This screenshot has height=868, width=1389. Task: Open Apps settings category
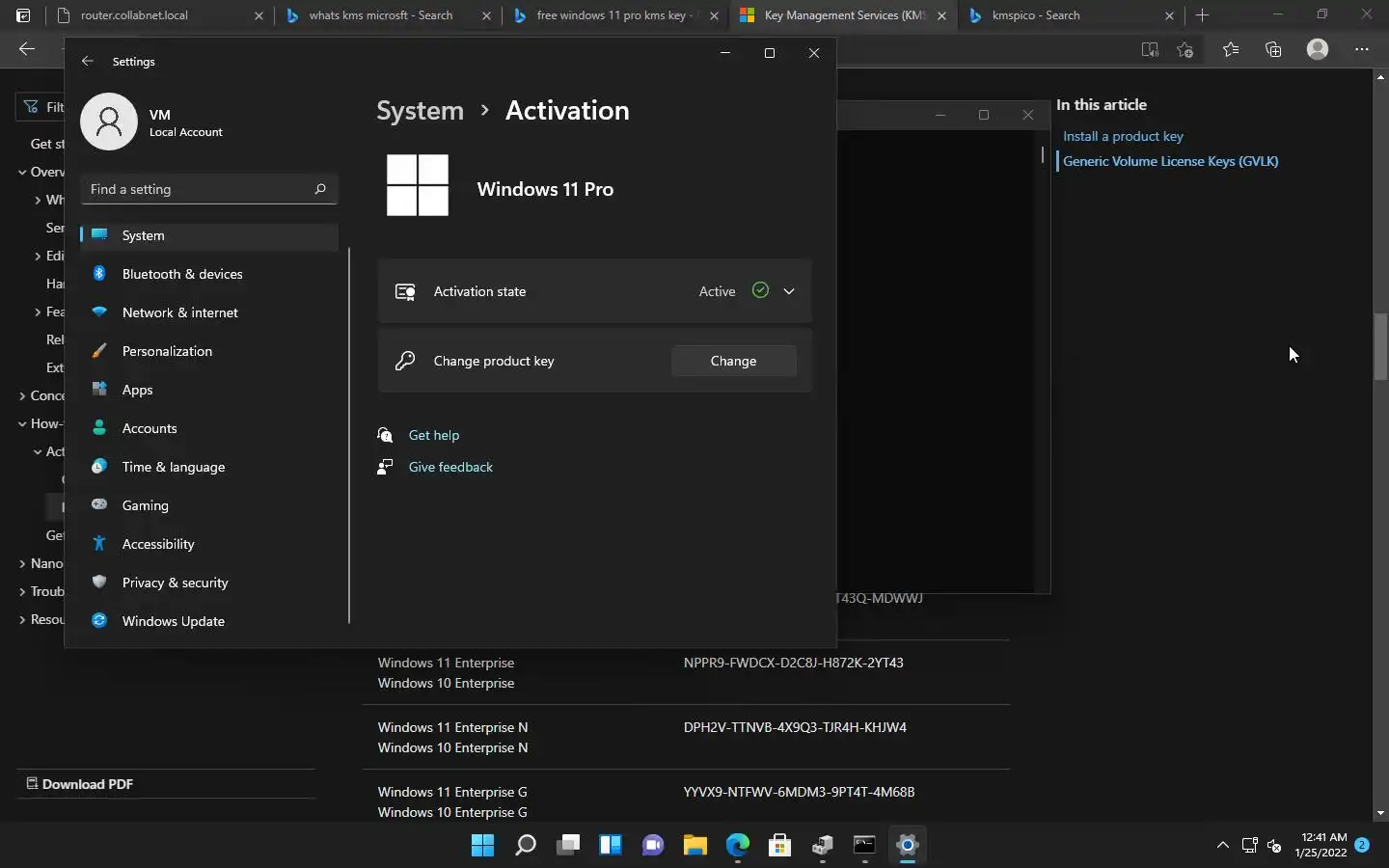(x=210, y=390)
